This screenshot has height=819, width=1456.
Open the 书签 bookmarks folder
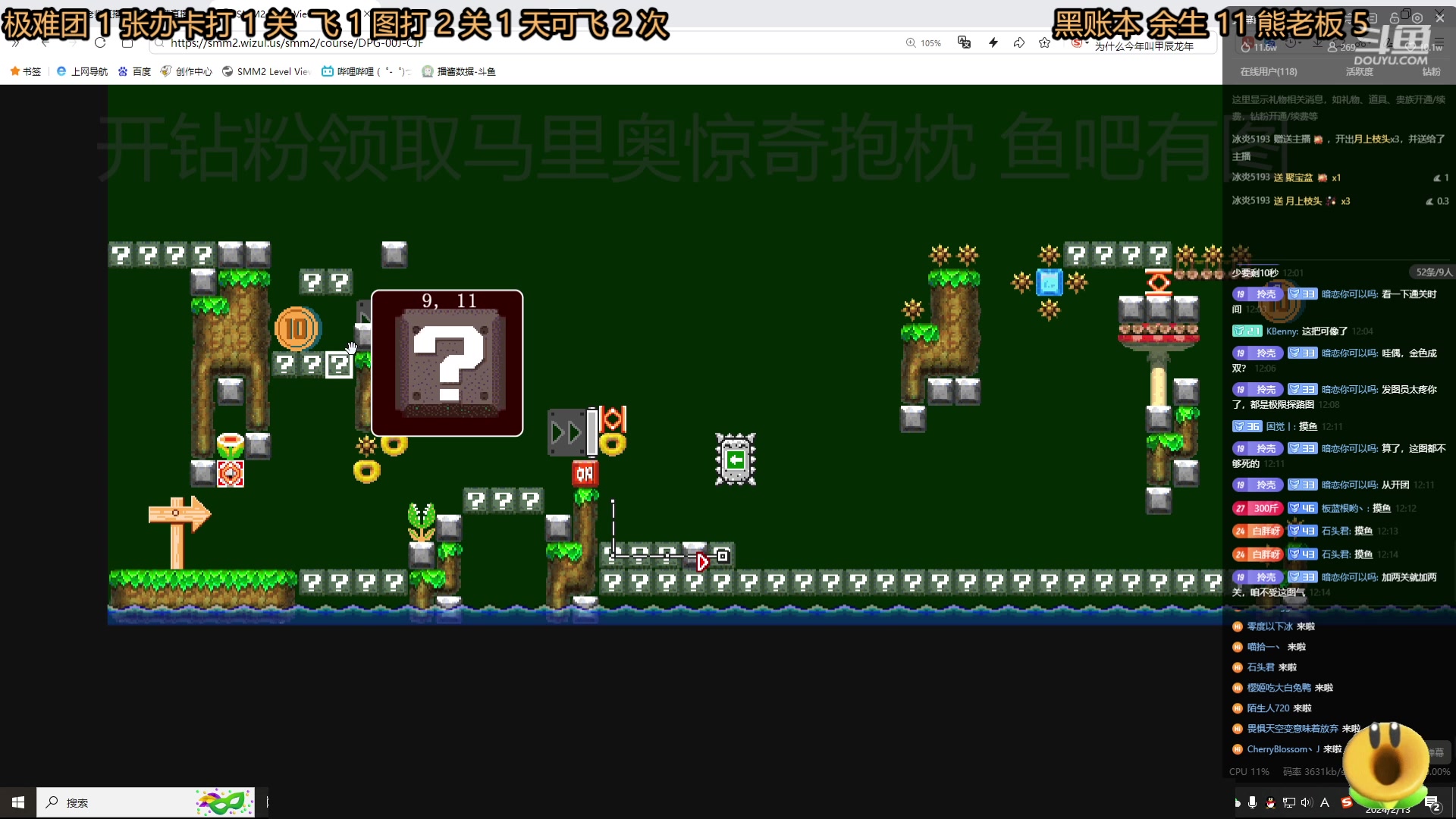(x=25, y=71)
